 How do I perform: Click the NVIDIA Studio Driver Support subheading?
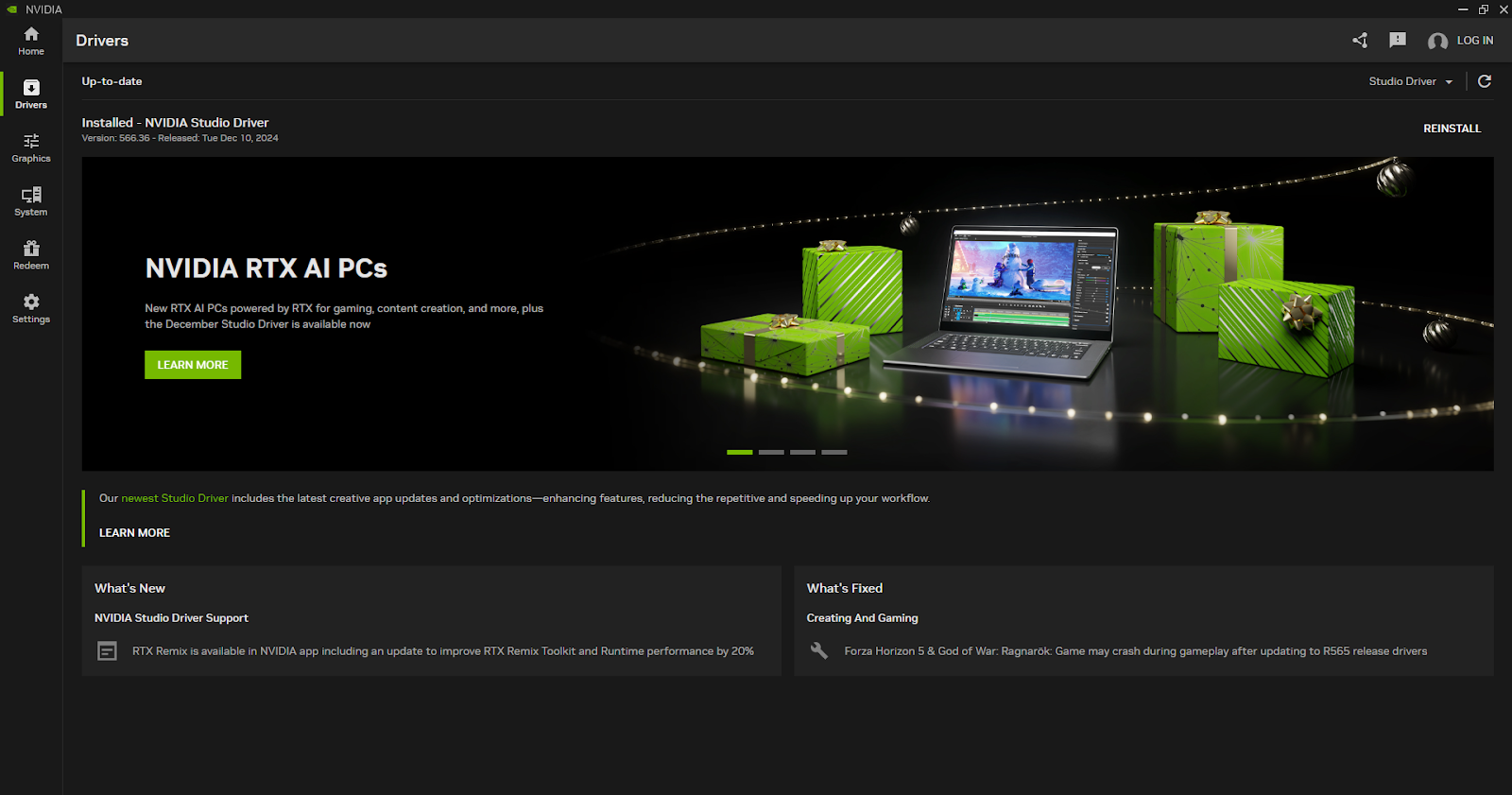(171, 618)
